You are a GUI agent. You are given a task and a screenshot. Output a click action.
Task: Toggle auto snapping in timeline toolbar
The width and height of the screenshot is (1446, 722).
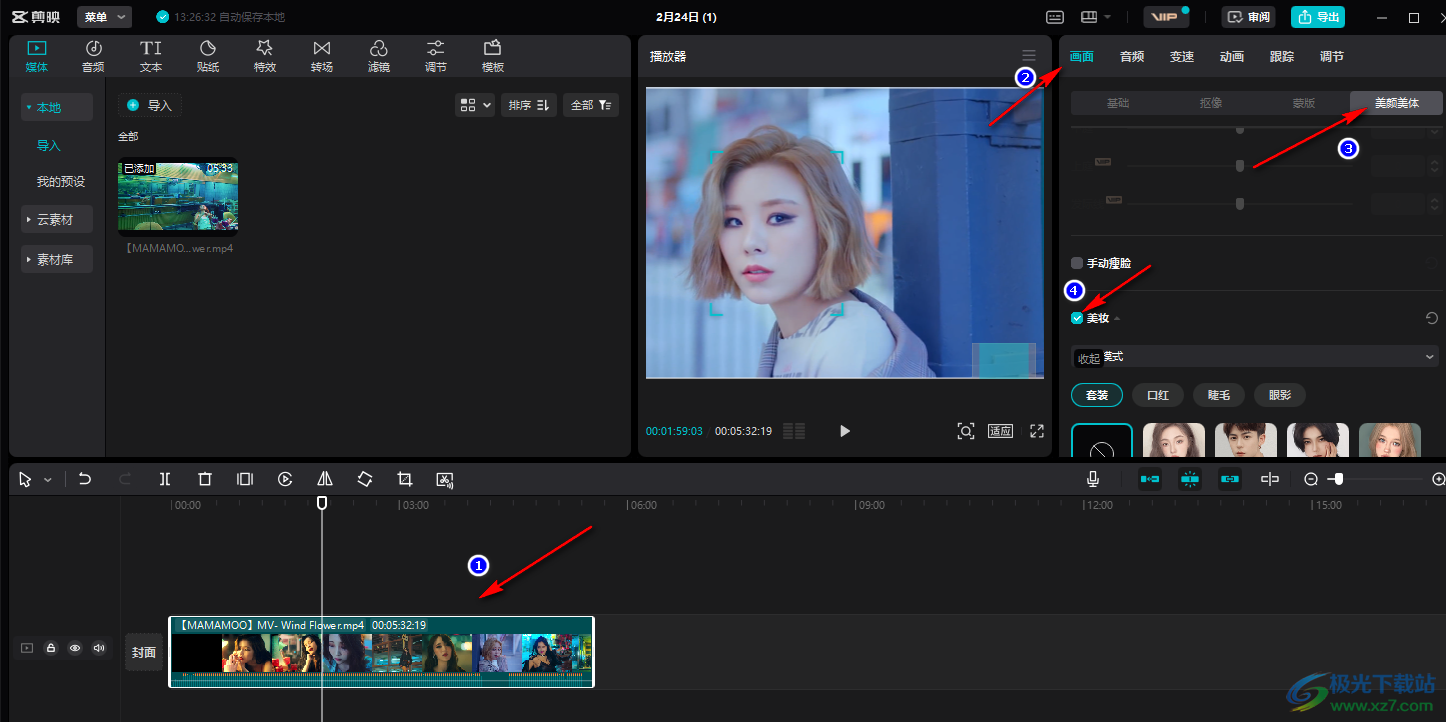tap(1190, 479)
